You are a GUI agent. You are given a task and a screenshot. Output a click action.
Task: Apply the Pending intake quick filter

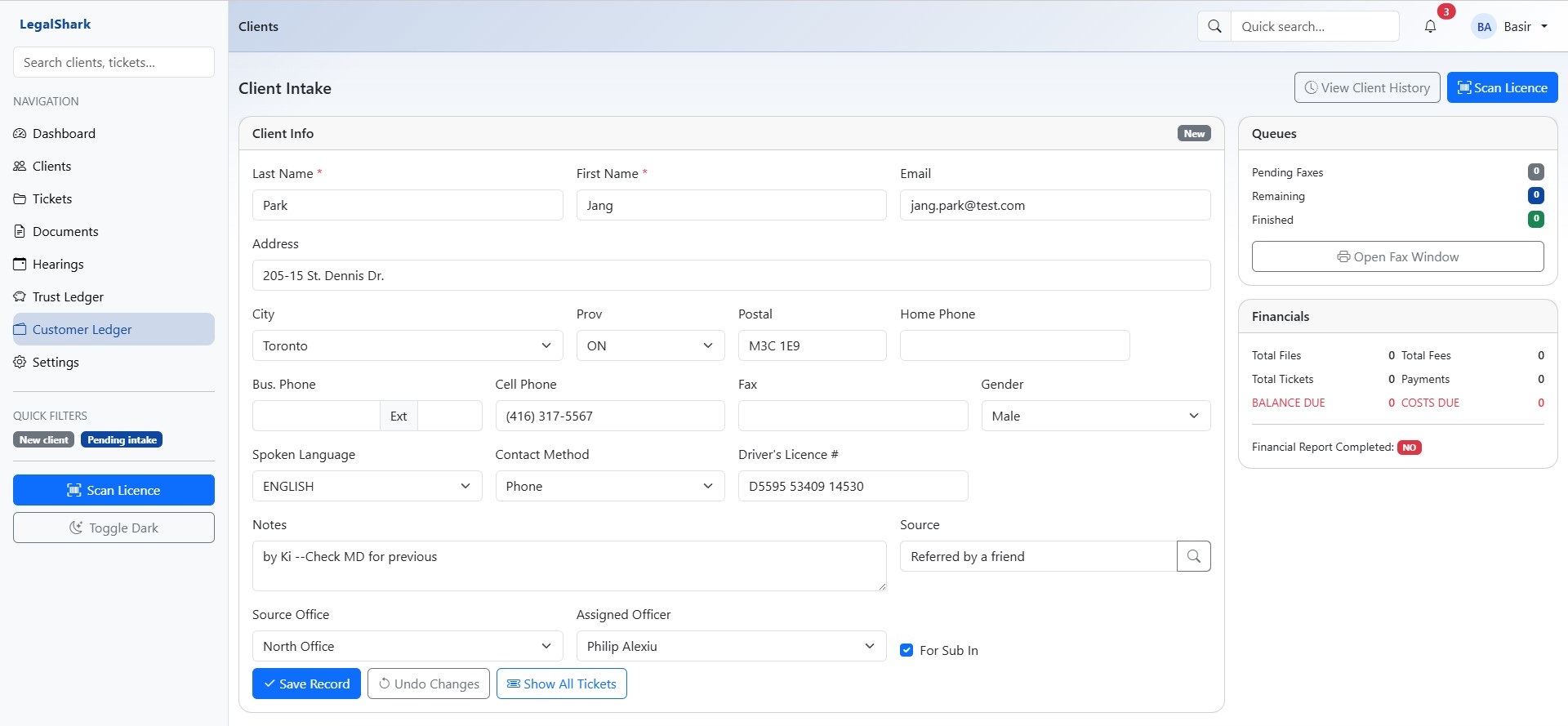point(122,439)
